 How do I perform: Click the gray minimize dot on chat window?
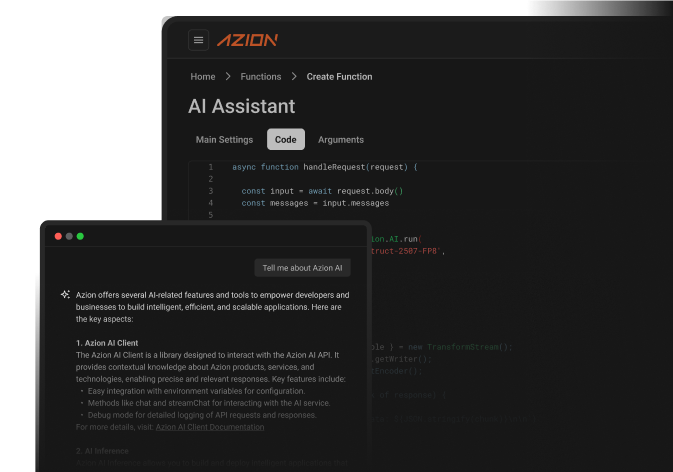click(x=69, y=236)
